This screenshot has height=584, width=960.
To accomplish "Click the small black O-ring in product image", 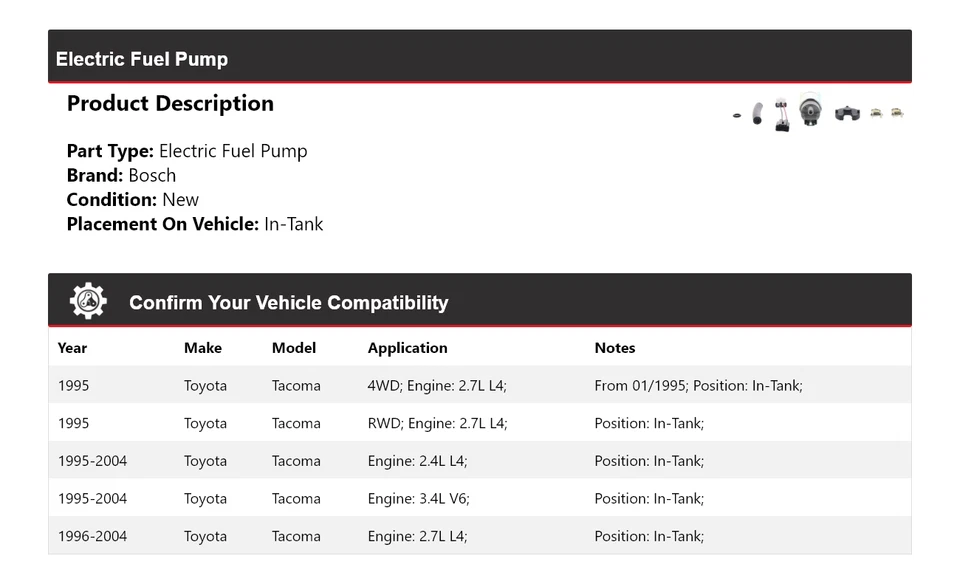I will click(737, 117).
